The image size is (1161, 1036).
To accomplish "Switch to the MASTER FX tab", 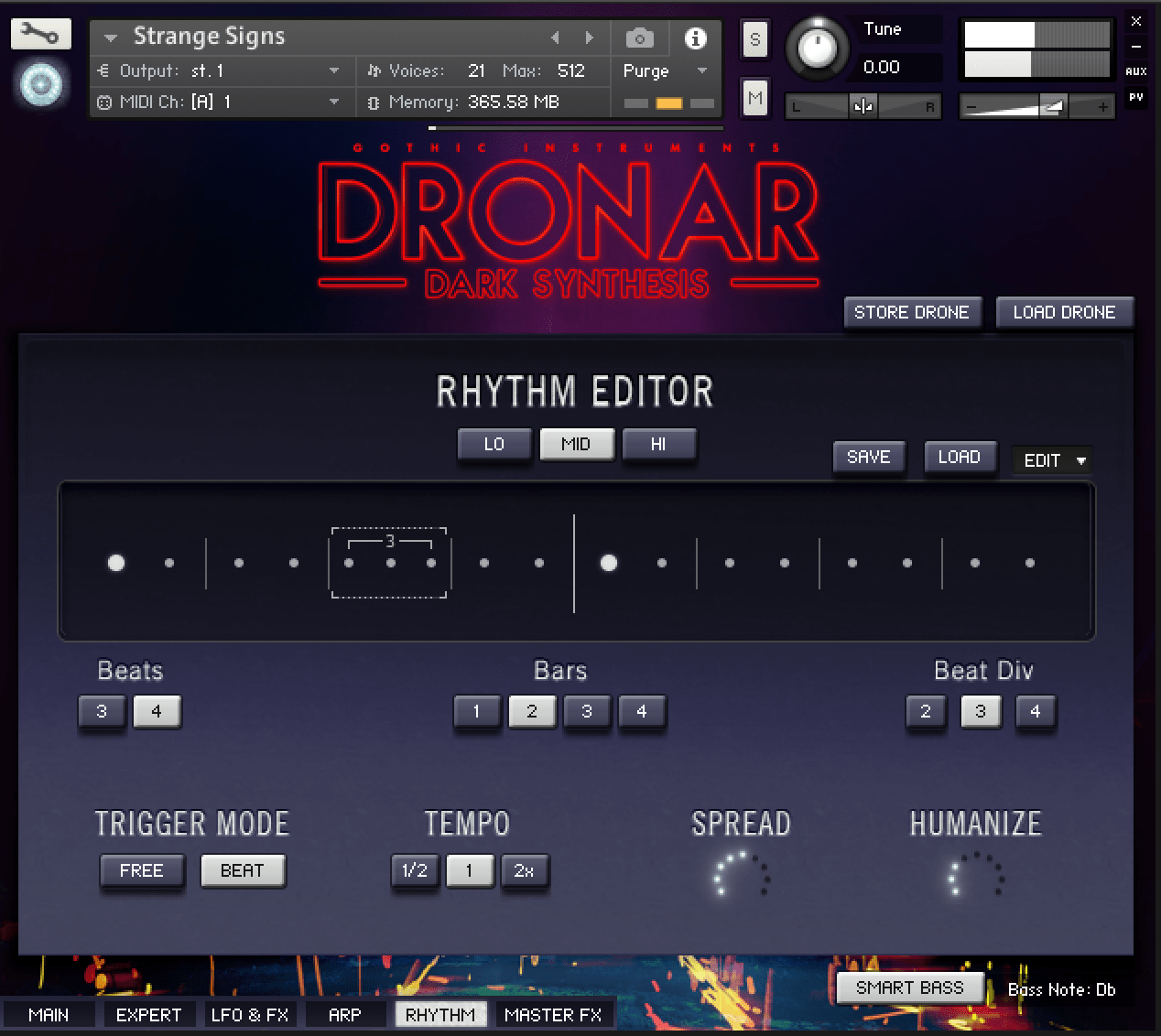I will click(x=553, y=1015).
